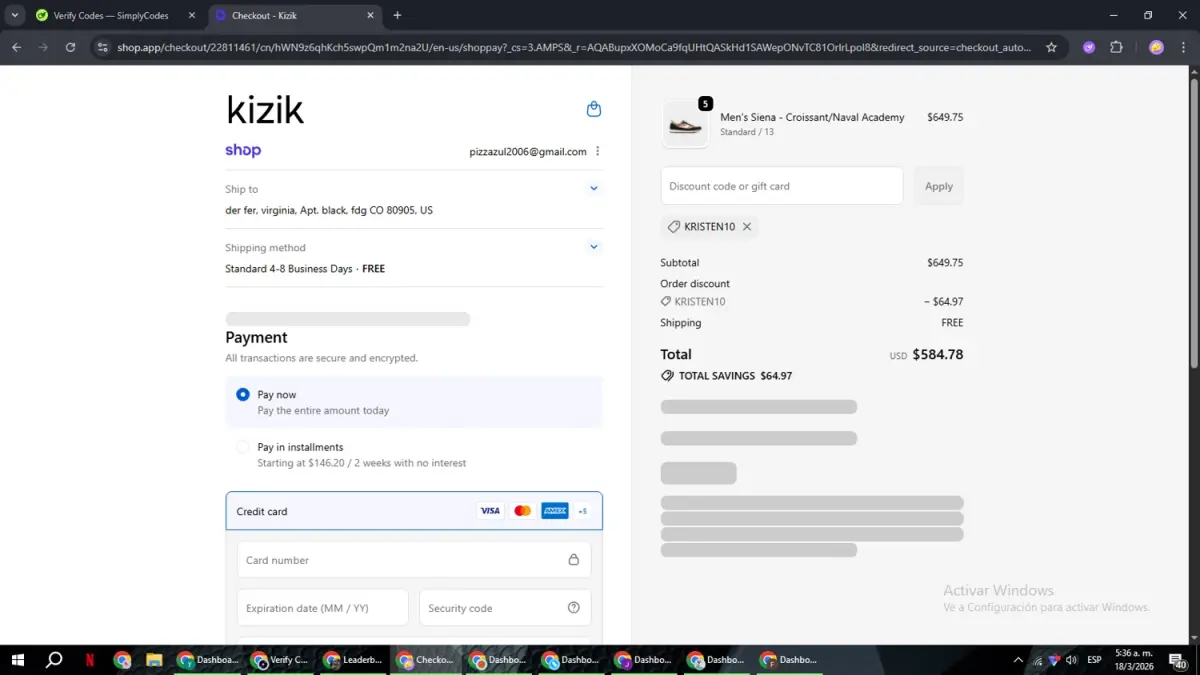Open File Explorer from the taskbar
Viewport: 1200px width, 675px height.
(154, 660)
